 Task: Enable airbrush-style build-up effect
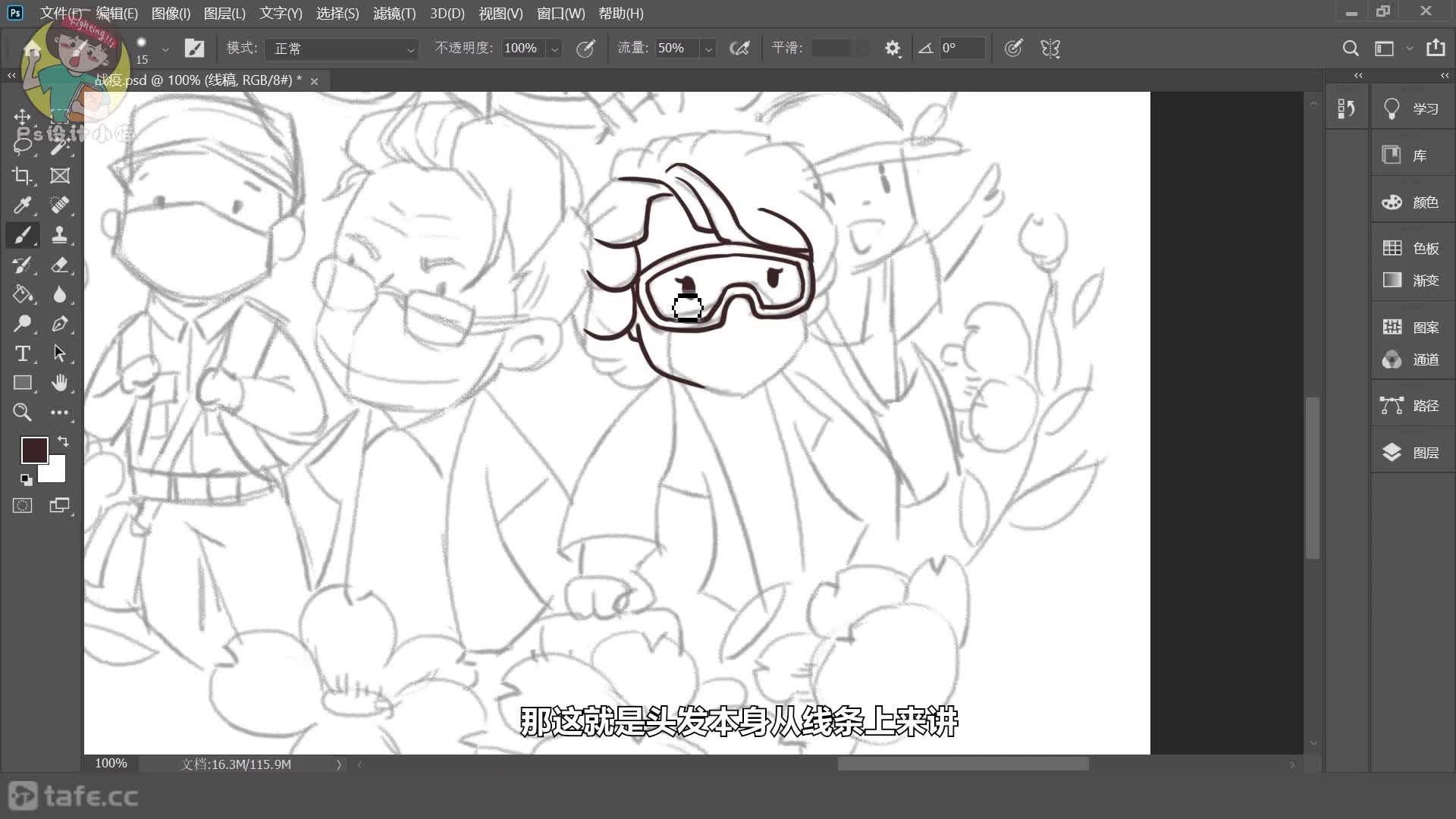coord(739,49)
